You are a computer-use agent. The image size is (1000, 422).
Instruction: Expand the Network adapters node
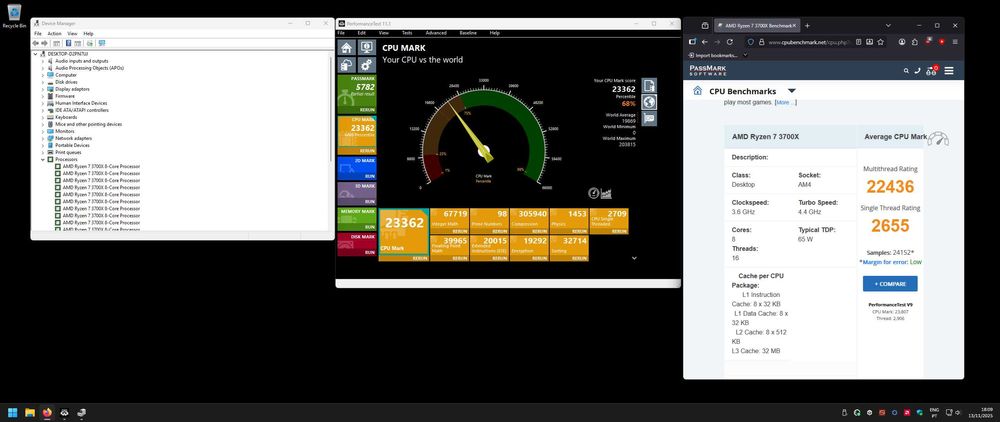pyautogui.click(x=43, y=138)
